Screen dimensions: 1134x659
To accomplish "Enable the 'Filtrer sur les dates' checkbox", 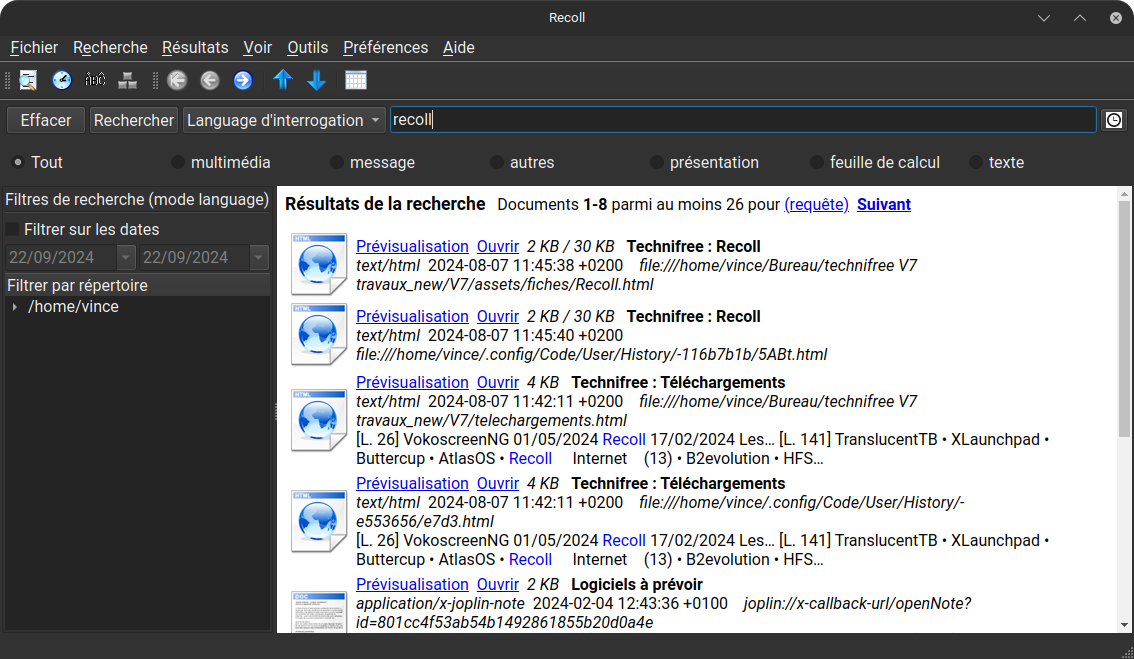I will (x=13, y=229).
